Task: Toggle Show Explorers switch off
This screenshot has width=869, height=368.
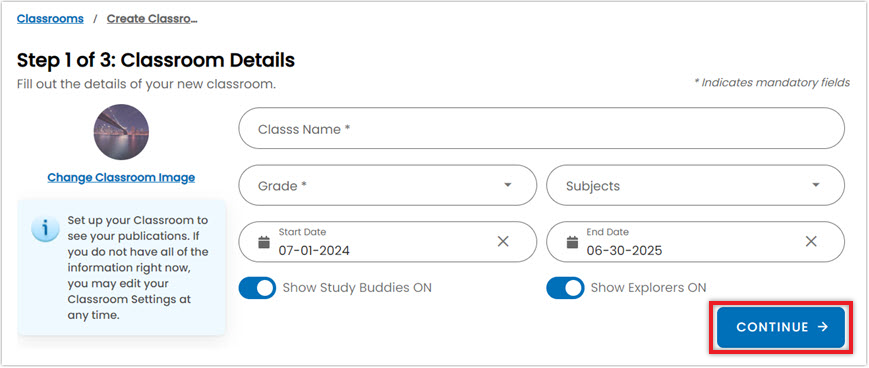Action: [565, 288]
